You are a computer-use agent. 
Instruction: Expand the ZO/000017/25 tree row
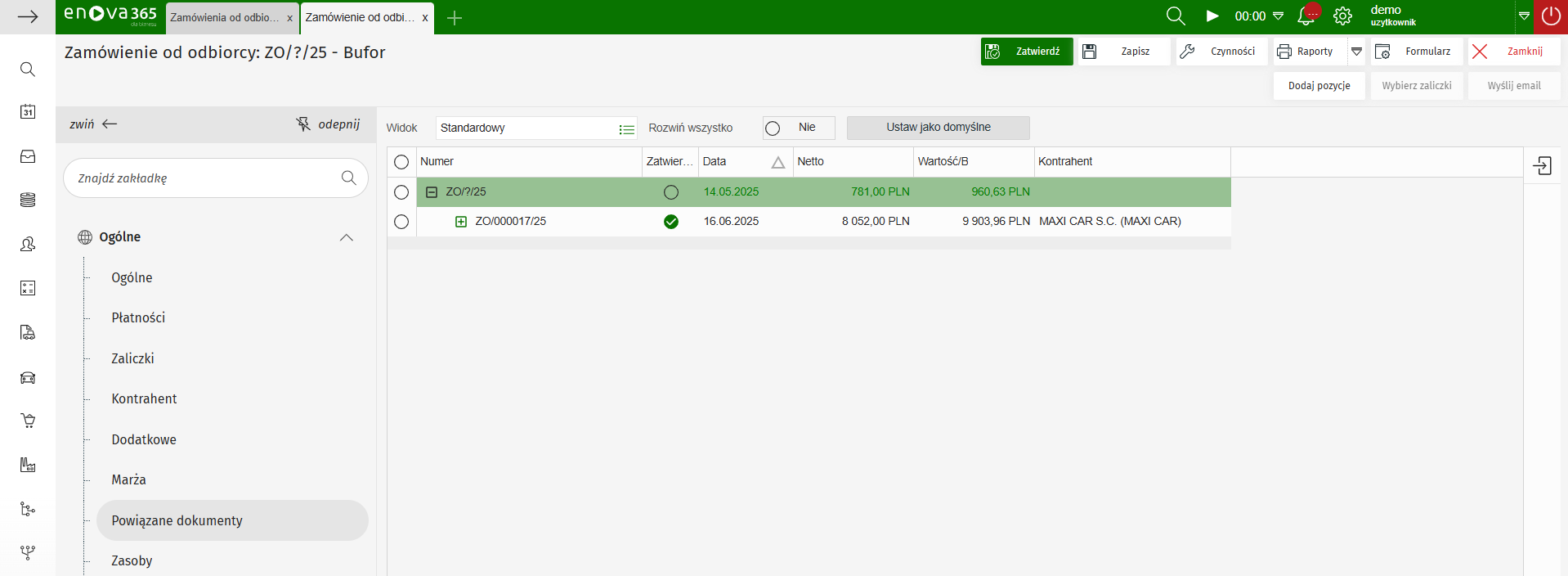coord(461,222)
